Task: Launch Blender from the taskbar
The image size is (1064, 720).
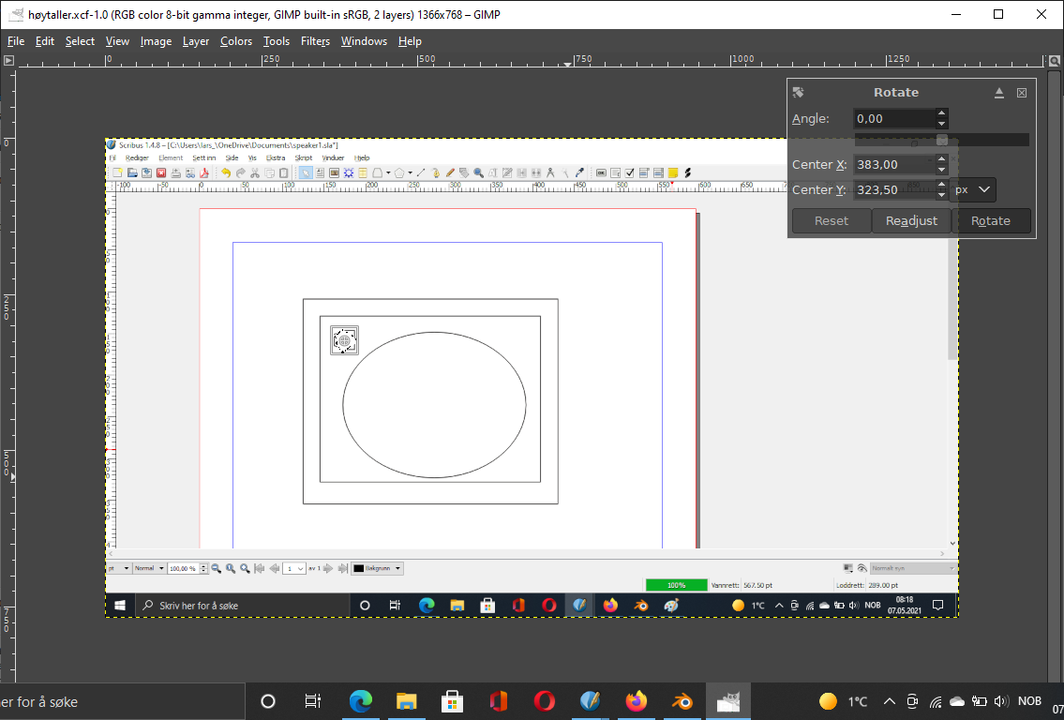Action: click(x=682, y=701)
